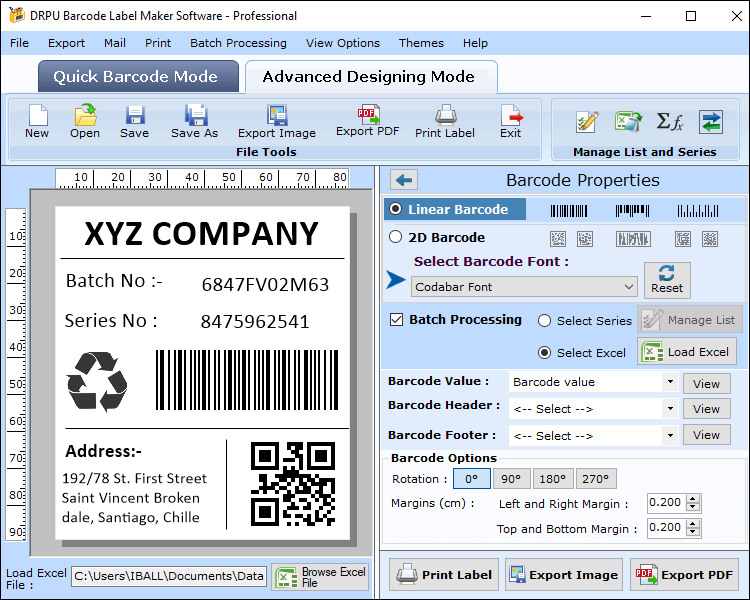Expand the Barcode Header dropdown

670,409
